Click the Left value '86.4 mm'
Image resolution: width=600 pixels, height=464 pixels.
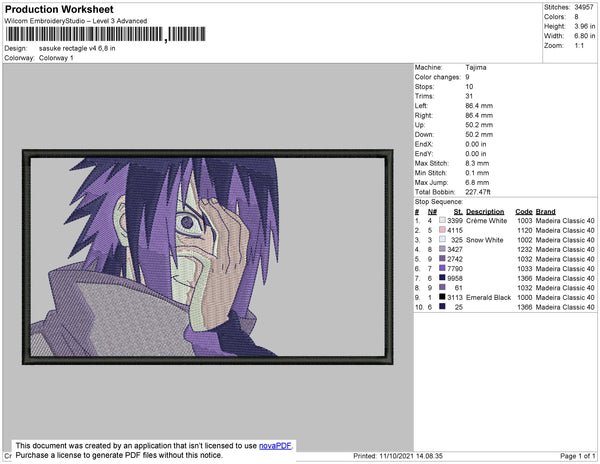pos(479,106)
